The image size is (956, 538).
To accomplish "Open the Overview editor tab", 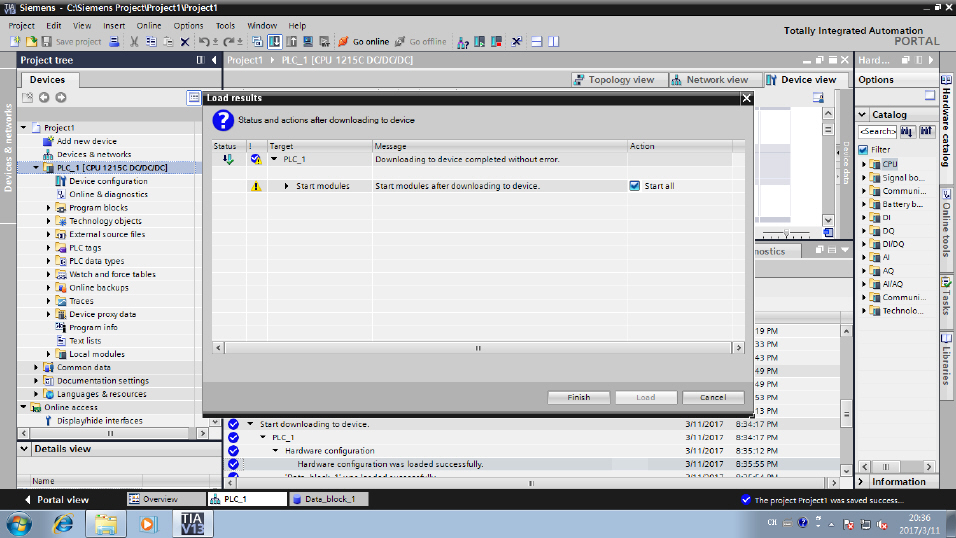I will pos(166,499).
